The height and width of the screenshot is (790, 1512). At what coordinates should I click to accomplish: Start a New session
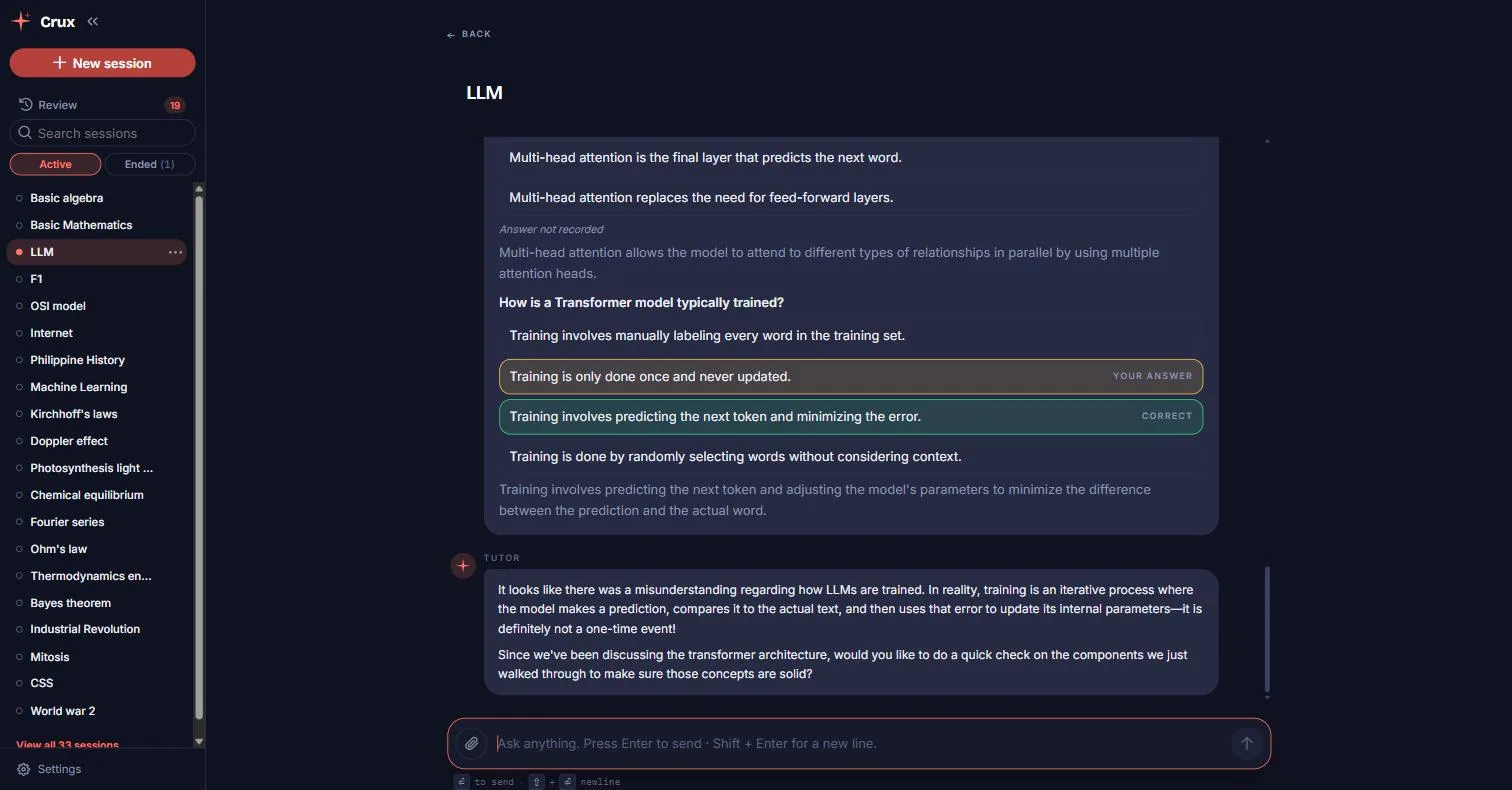102,63
